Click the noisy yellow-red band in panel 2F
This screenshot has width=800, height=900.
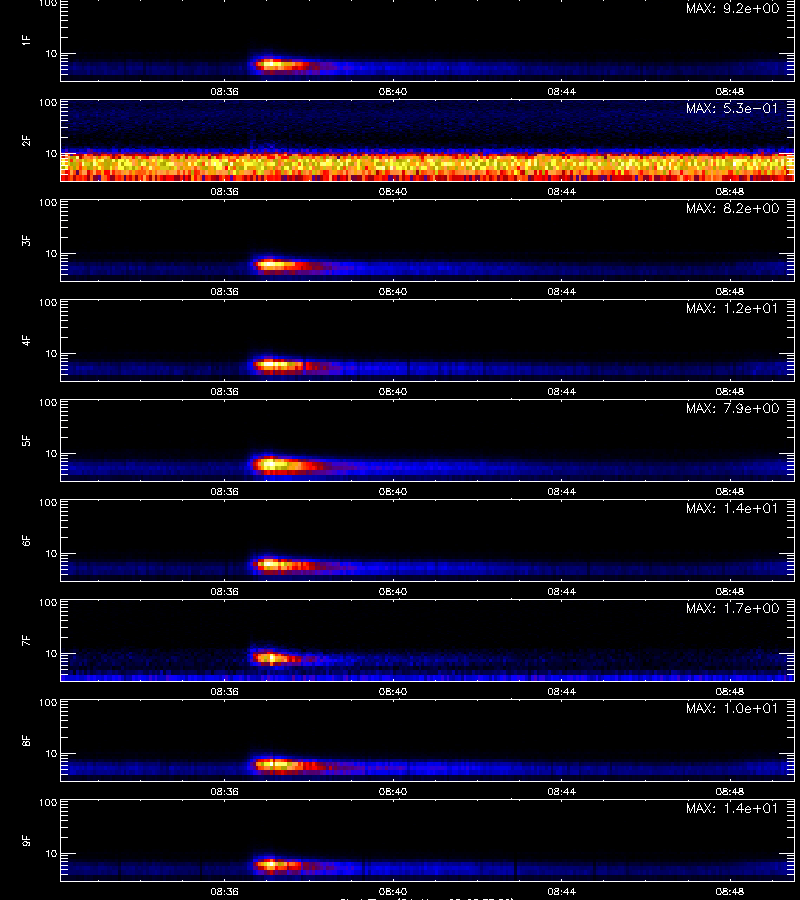click(x=428, y=167)
